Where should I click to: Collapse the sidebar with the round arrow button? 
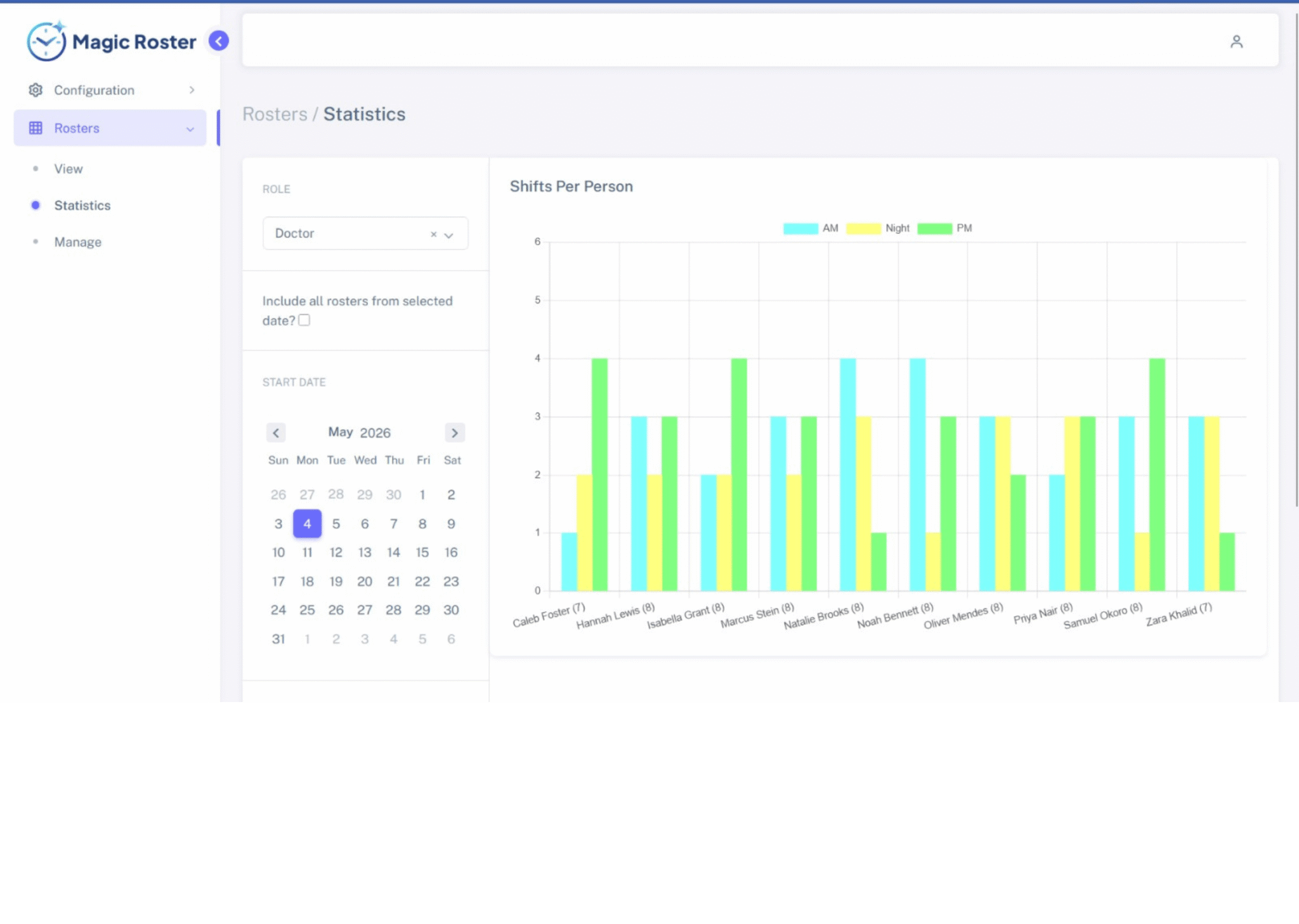219,41
